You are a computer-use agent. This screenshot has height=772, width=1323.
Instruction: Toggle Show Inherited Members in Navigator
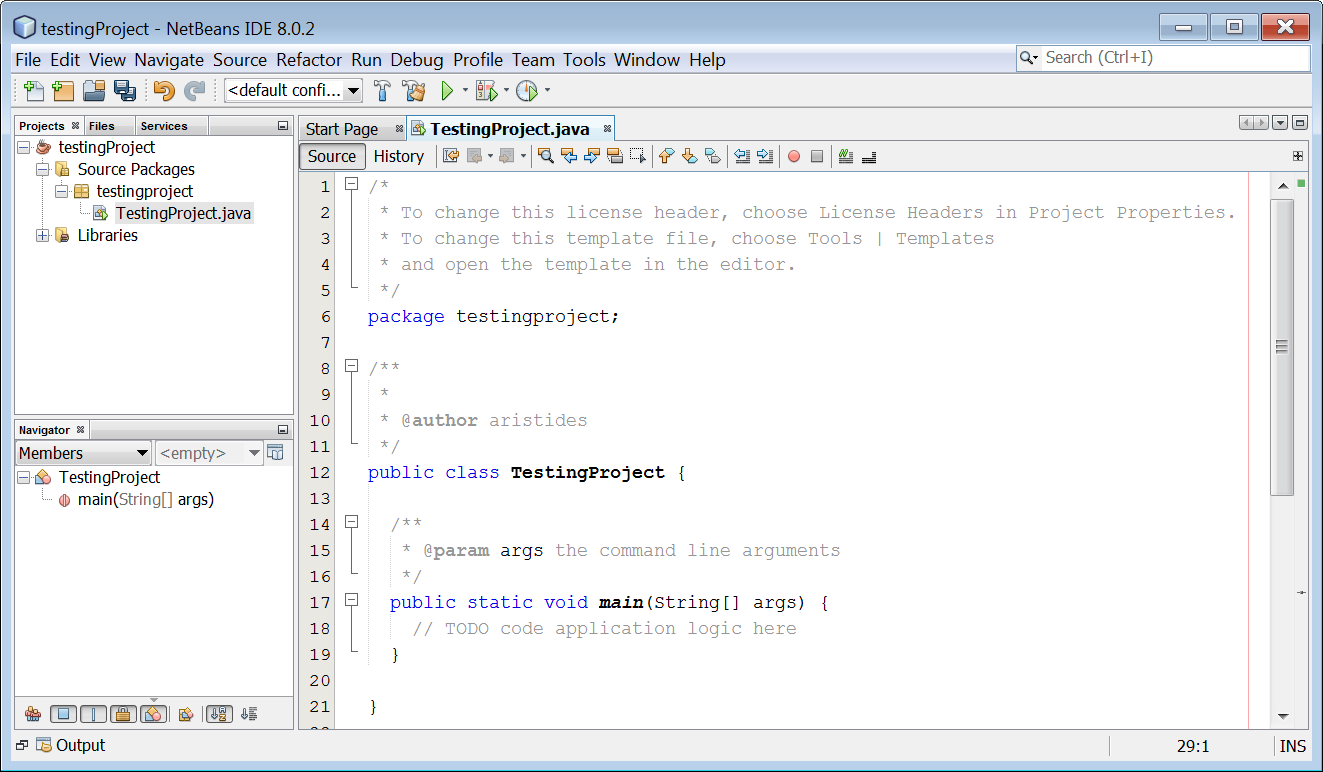pyautogui.click(x=33, y=713)
